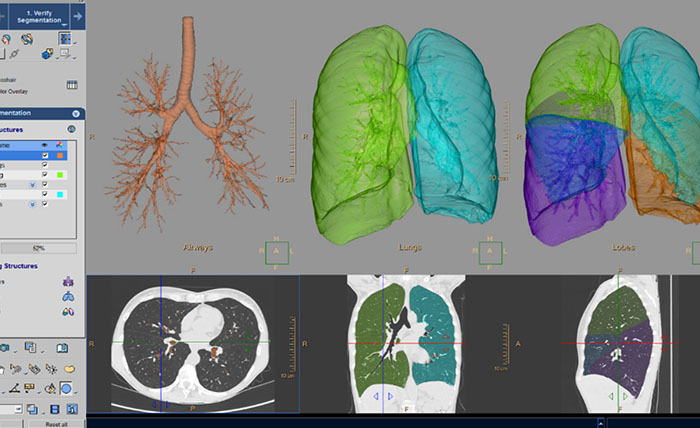Open the dropdown arrow beside copy images icon
This screenshot has width=700, height=428.
[42, 352]
